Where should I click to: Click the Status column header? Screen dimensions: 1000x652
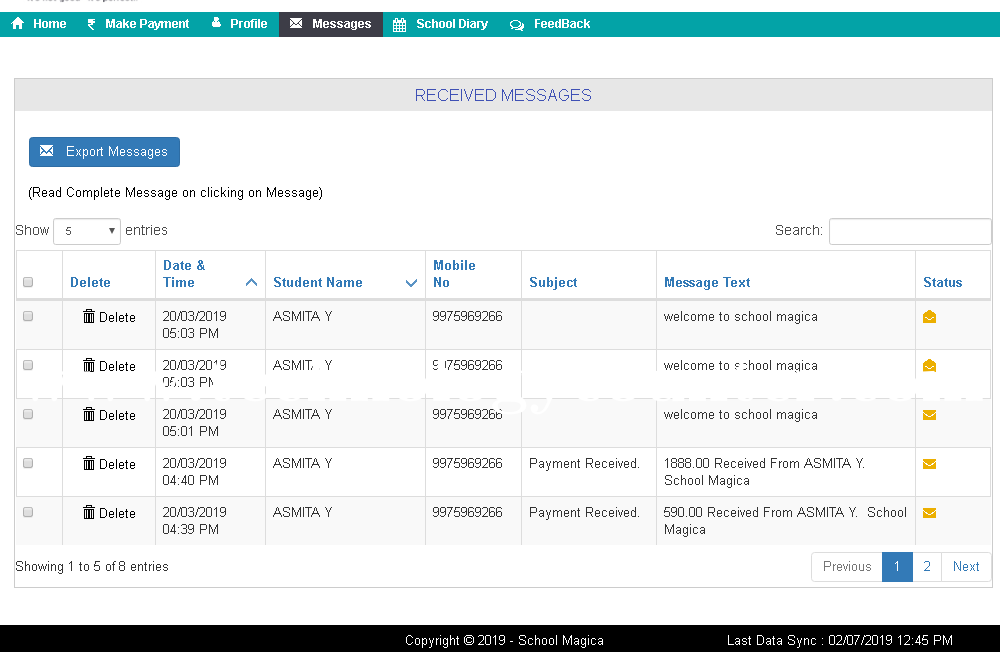pyautogui.click(x=953, y=274)
